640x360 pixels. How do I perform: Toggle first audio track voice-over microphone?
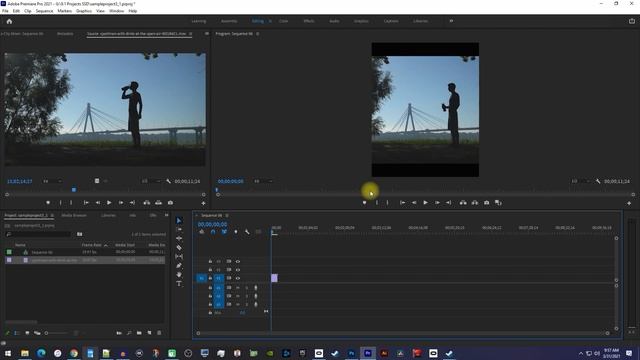click(x=256, y=288)
